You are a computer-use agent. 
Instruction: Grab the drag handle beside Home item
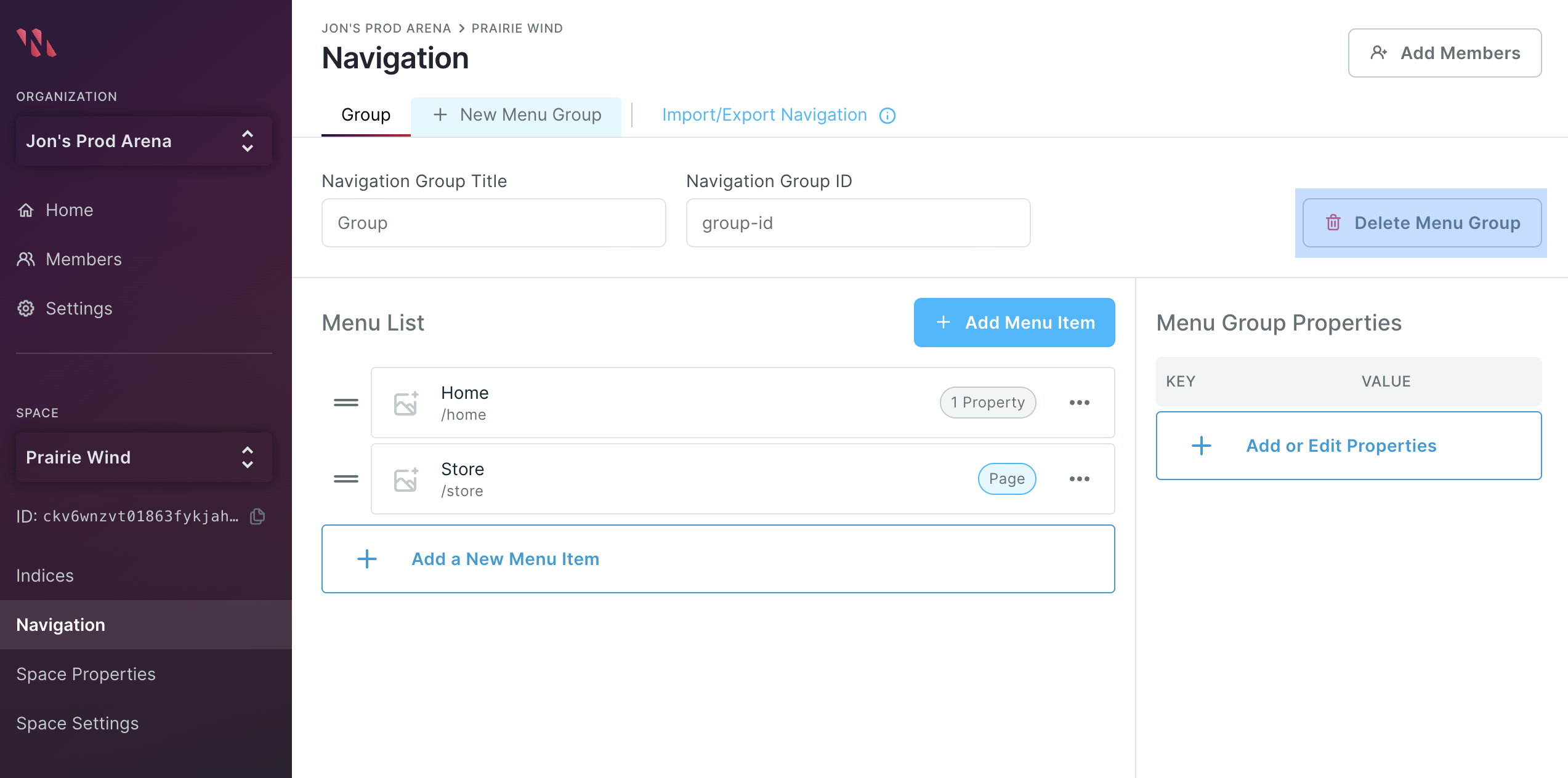tap(346, 403)
